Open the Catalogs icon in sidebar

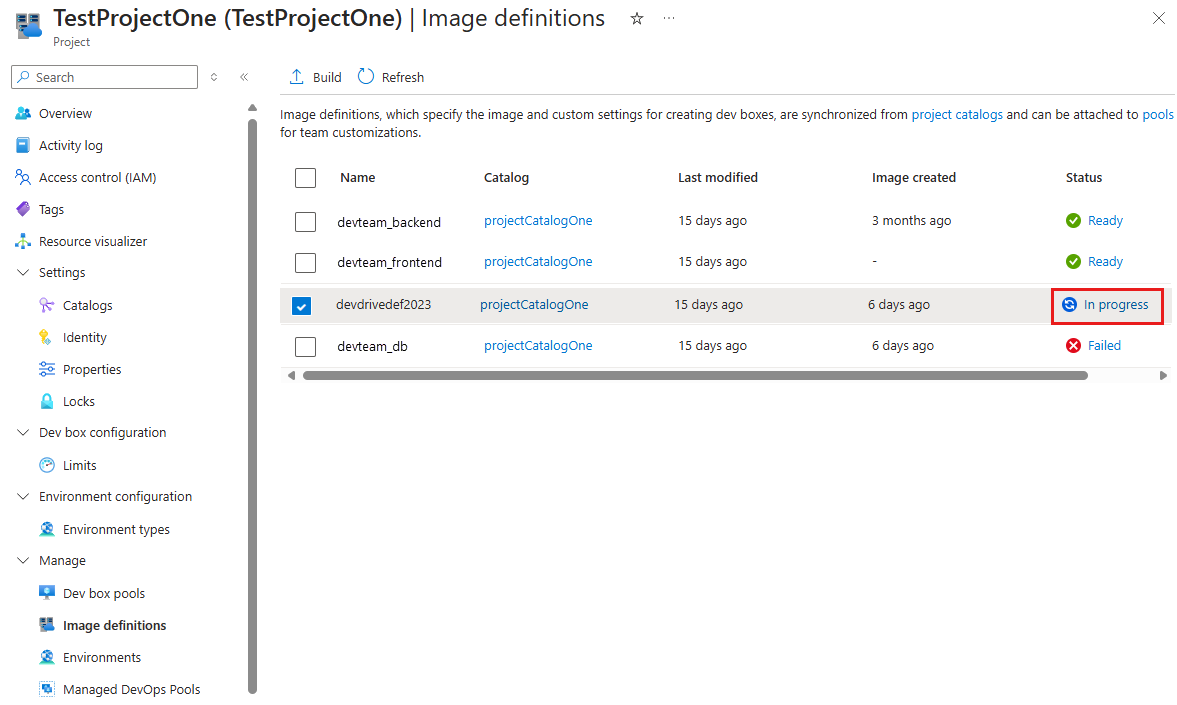(x=47, y=305)
